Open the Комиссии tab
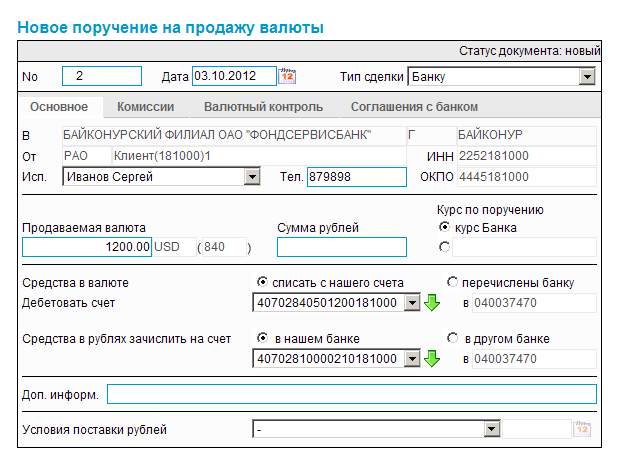Screen dimensions: 618x468 145,107
